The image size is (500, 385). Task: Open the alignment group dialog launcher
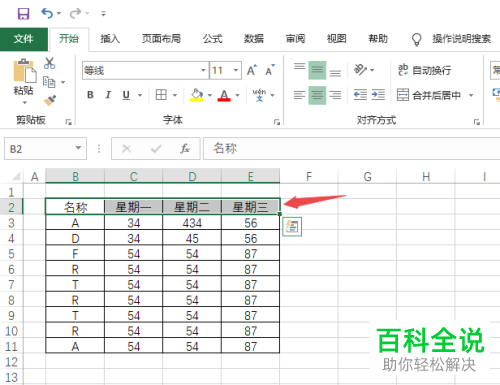pos(477,122)
